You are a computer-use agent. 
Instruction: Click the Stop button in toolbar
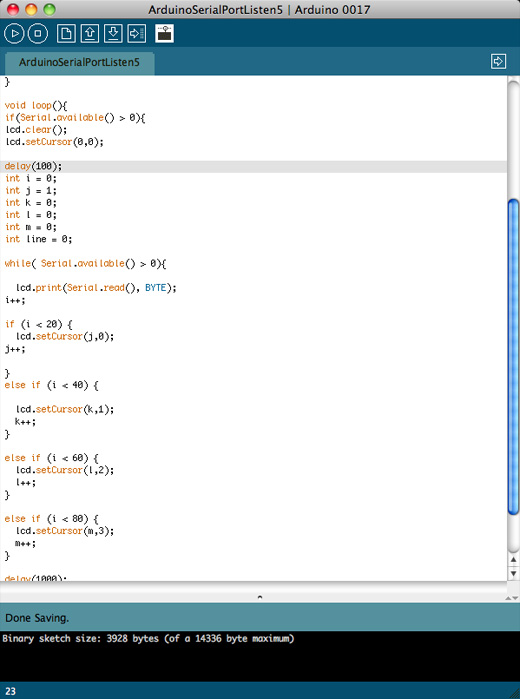38,33
